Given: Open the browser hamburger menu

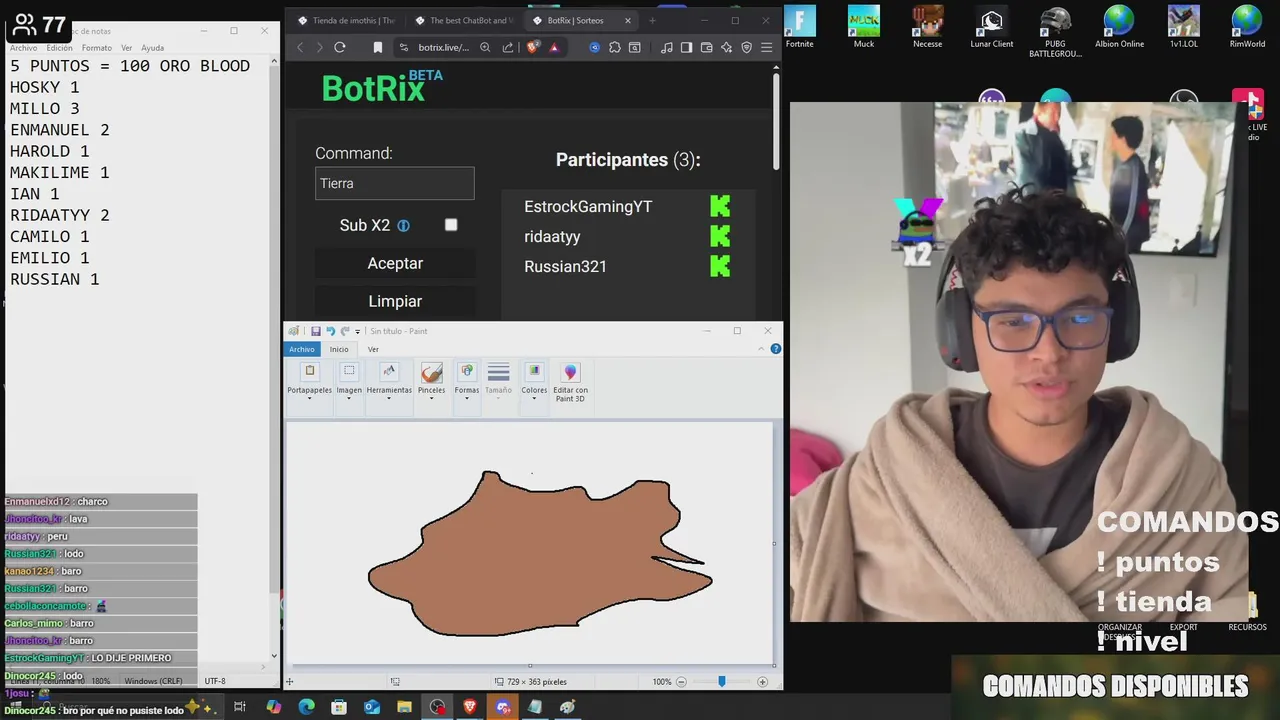Looking at the screenshot, I should point(767,47).
